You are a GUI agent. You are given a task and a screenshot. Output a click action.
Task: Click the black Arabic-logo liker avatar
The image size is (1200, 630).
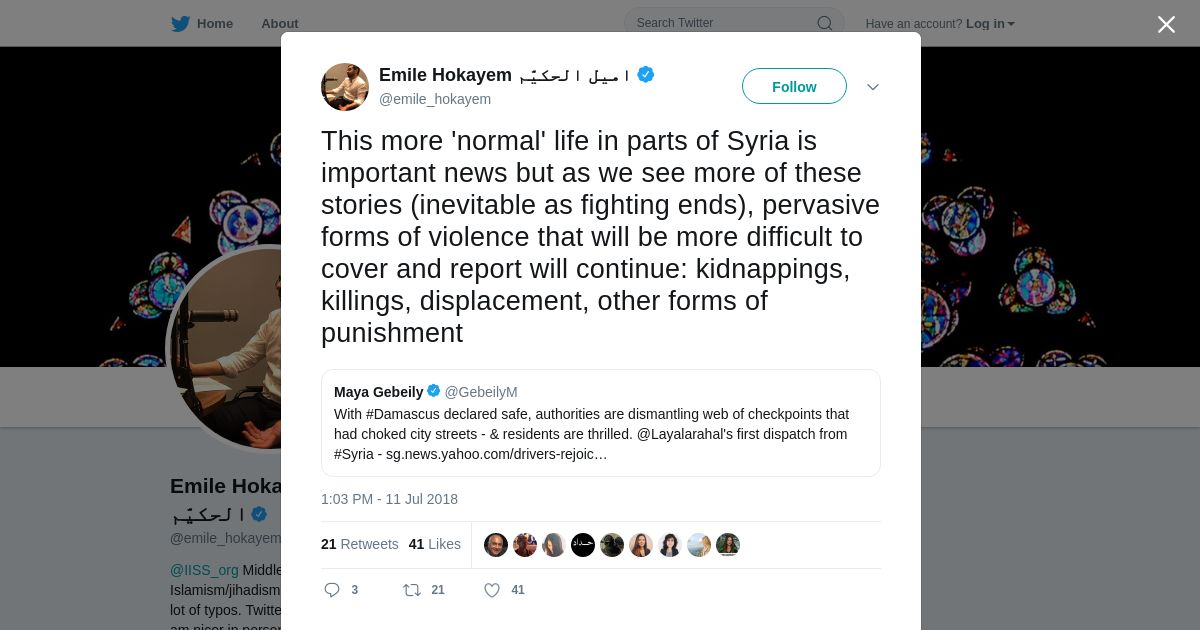583,545
